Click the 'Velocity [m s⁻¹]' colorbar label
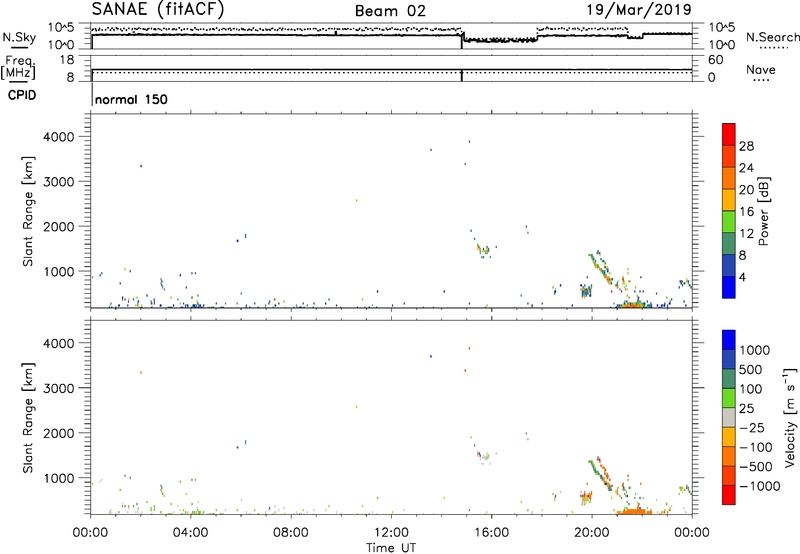The width and height of the screenshot is (800, 554). click(x=790, y=417)
